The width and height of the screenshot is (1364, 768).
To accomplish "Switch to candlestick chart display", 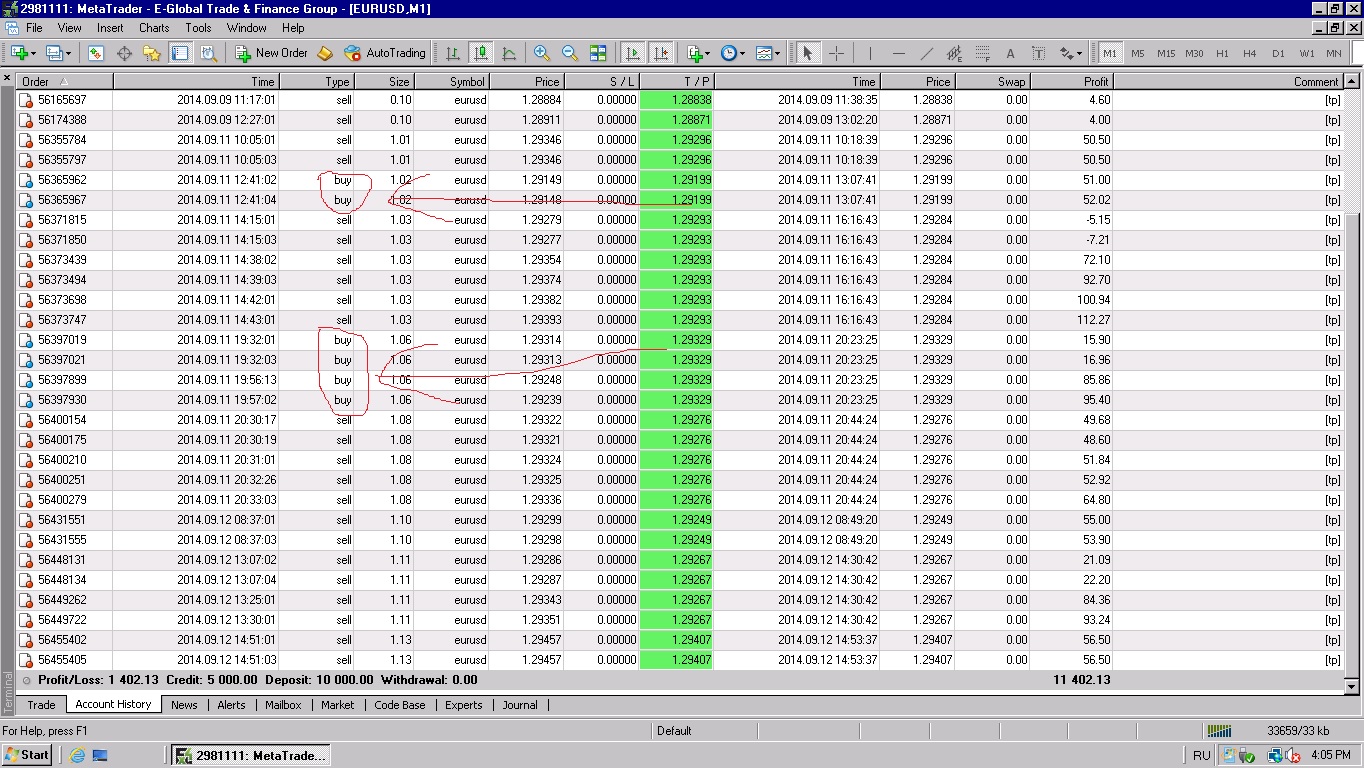I will 481,53.
